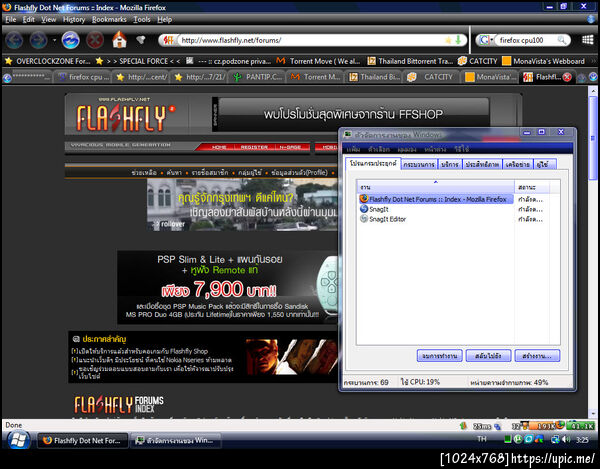Close the Flashfl... tab with red X
The image size is (600, 469).
click(x=567, y=77)
